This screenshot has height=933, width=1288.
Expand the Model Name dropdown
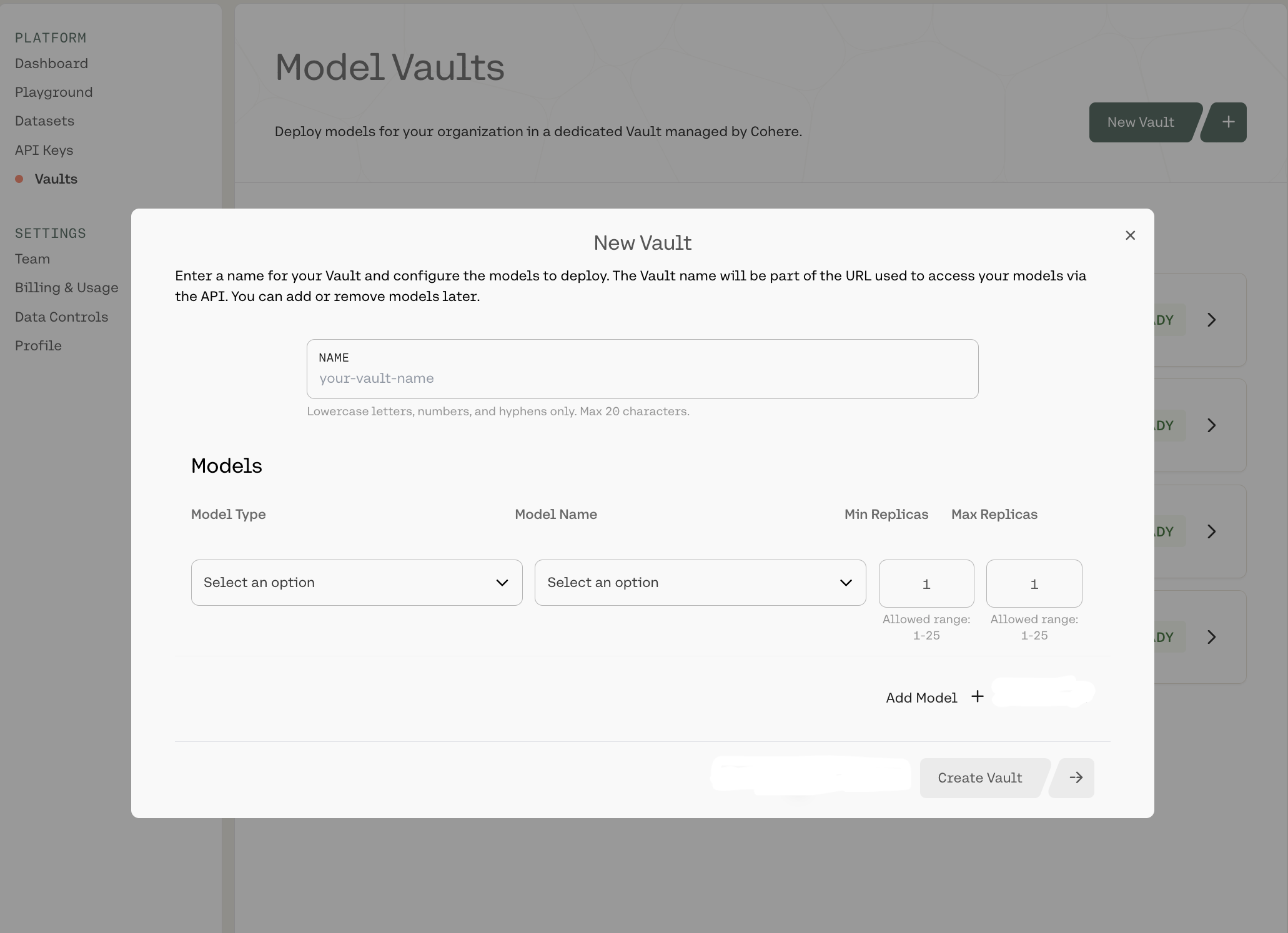(x=700, y=583)
